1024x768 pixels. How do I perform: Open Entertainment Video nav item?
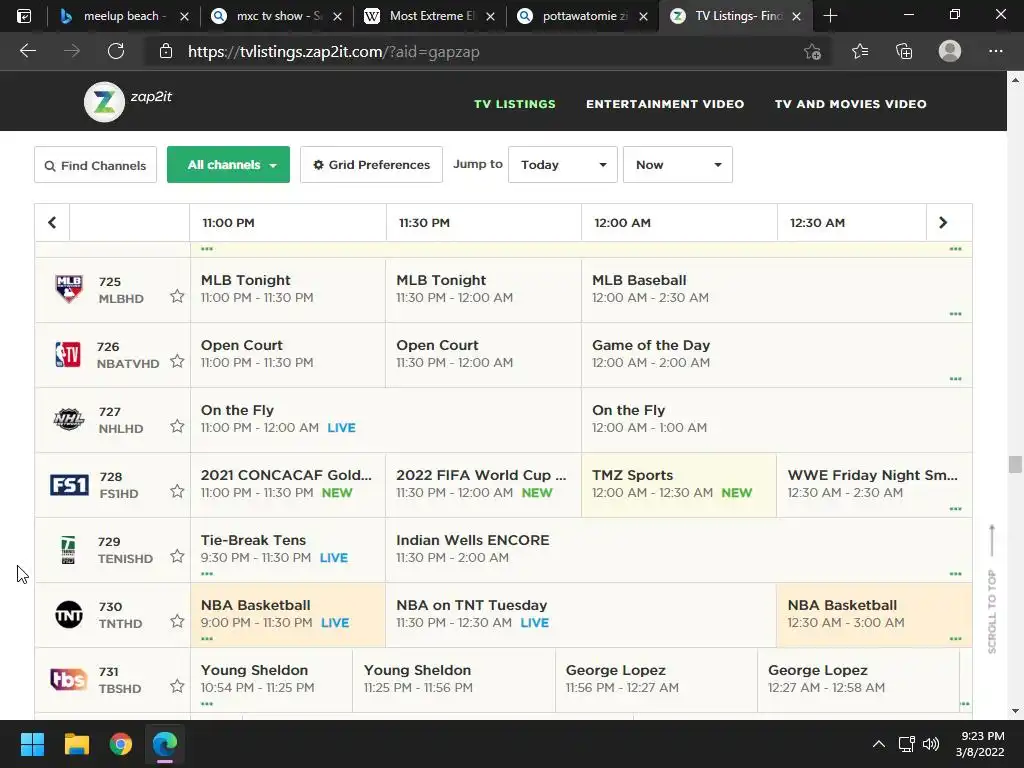[x=665, y=104]
